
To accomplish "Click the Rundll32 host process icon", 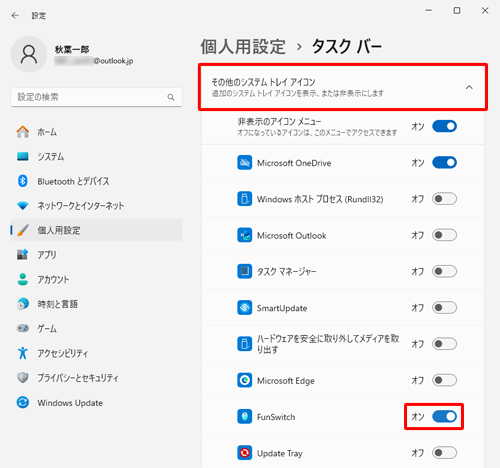I will (x=244, y=199).
